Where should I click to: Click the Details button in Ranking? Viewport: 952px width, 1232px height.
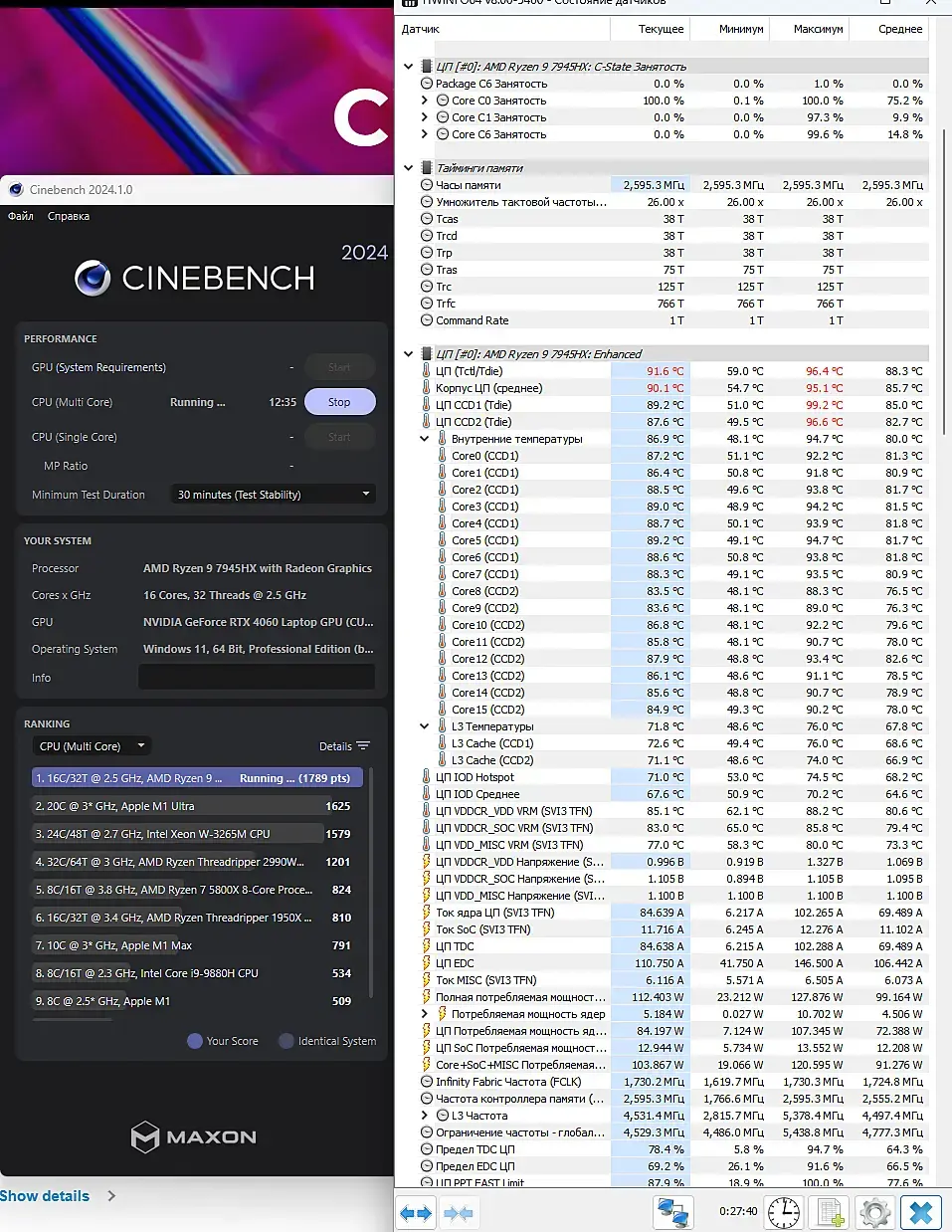click(344, 746)
